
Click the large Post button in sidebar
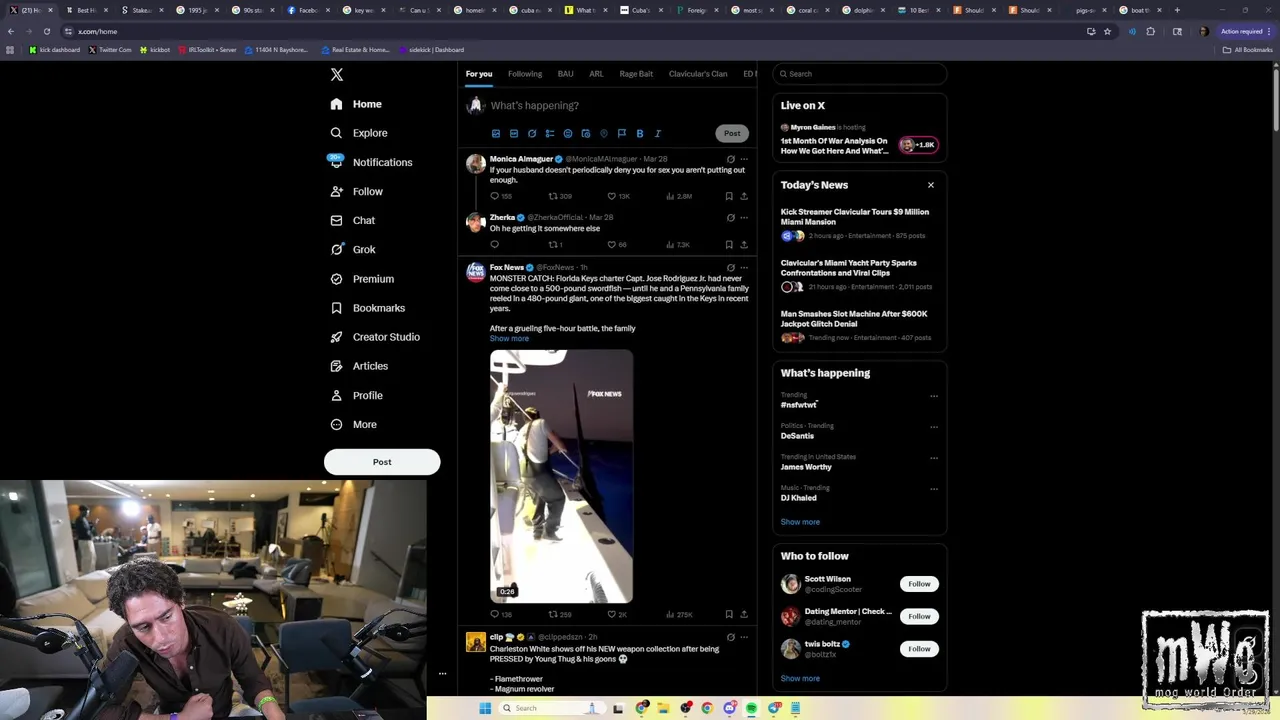tap(382, 462)
